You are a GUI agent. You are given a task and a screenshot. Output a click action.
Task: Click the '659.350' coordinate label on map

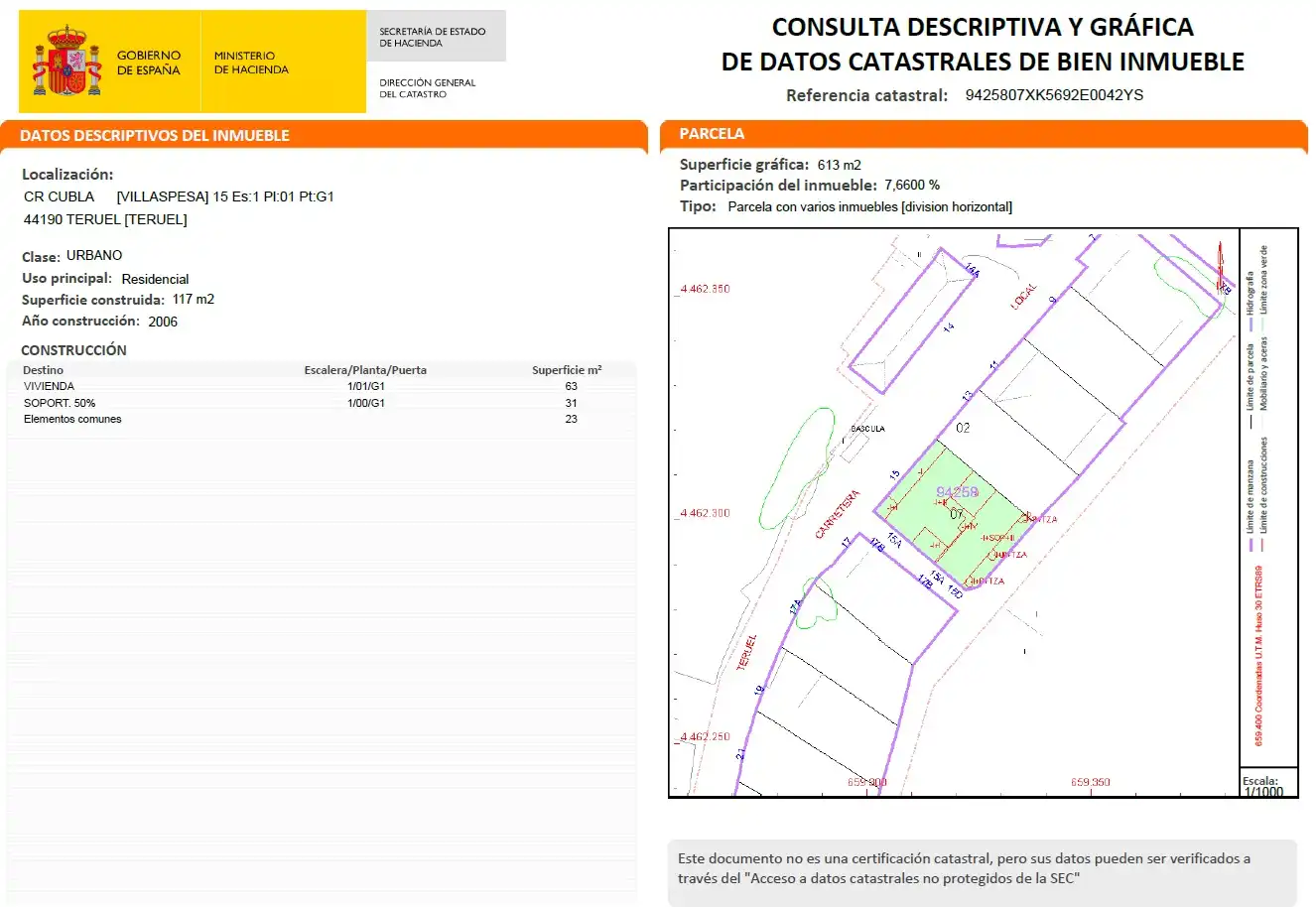(1091, 782)
